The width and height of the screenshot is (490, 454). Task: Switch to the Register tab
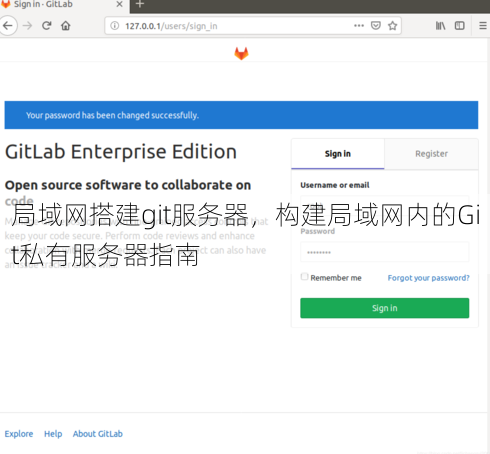tap(431, 154)
